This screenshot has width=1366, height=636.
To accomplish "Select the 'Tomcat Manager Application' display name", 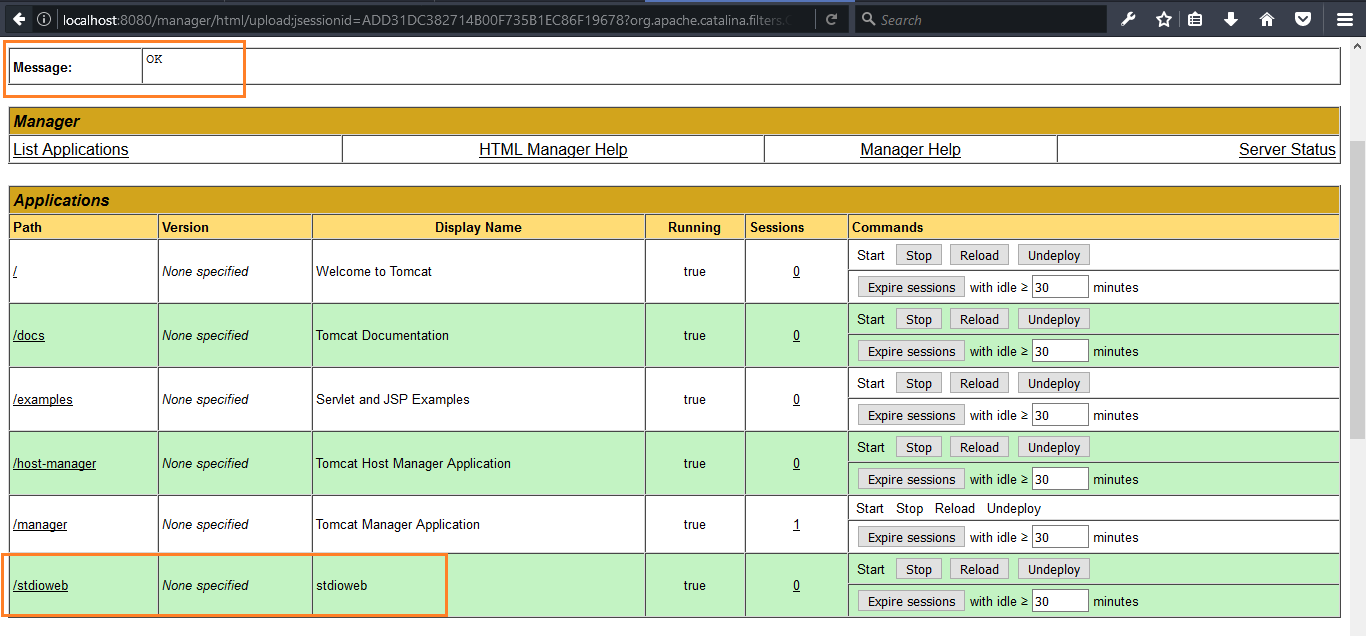I will coord(398,524).
